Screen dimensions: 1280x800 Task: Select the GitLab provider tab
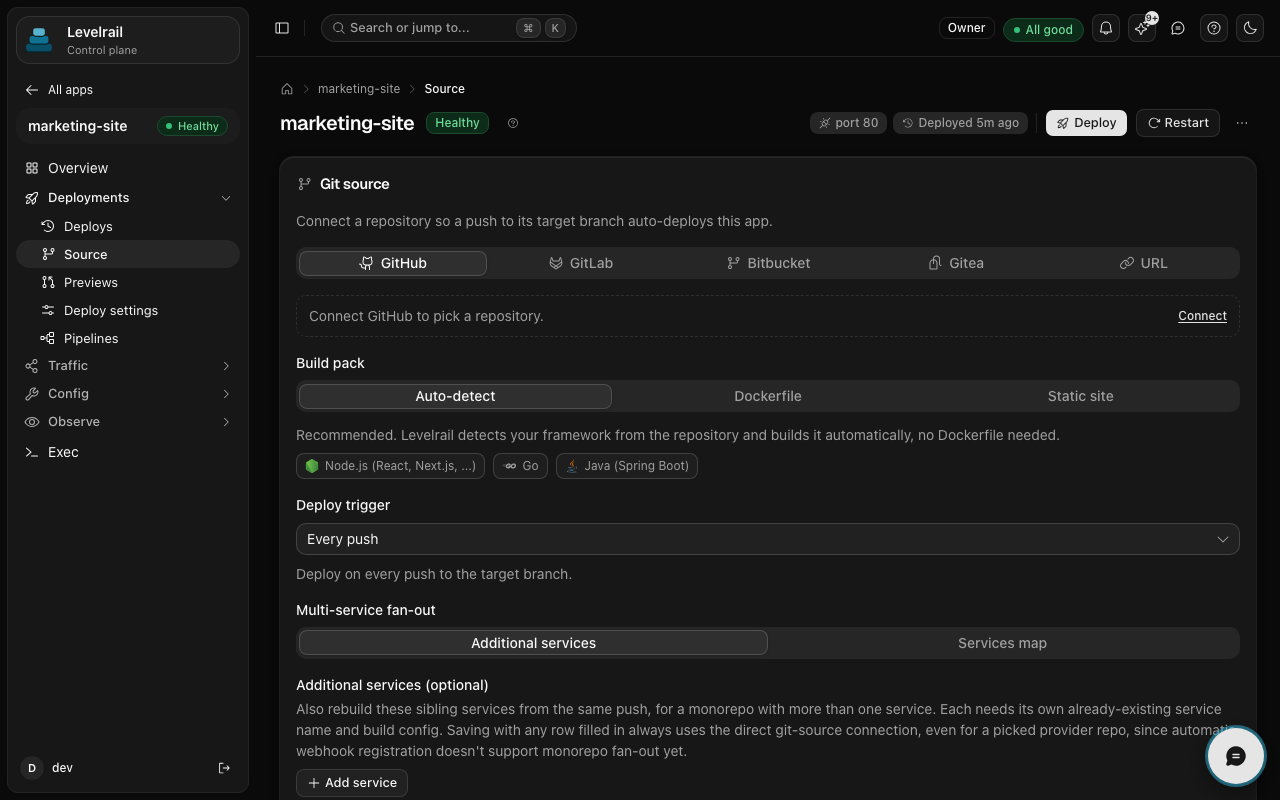(x=581, y=263)
